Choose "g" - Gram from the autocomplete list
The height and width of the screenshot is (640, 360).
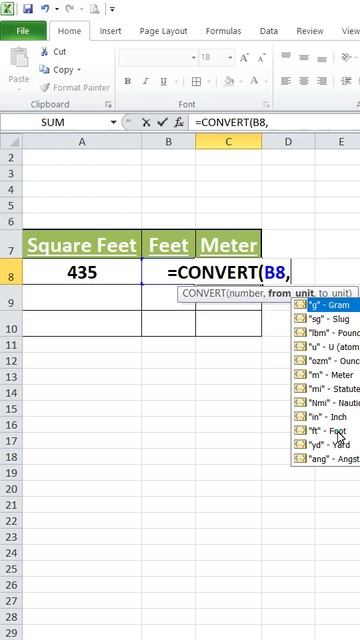[326, 305]
